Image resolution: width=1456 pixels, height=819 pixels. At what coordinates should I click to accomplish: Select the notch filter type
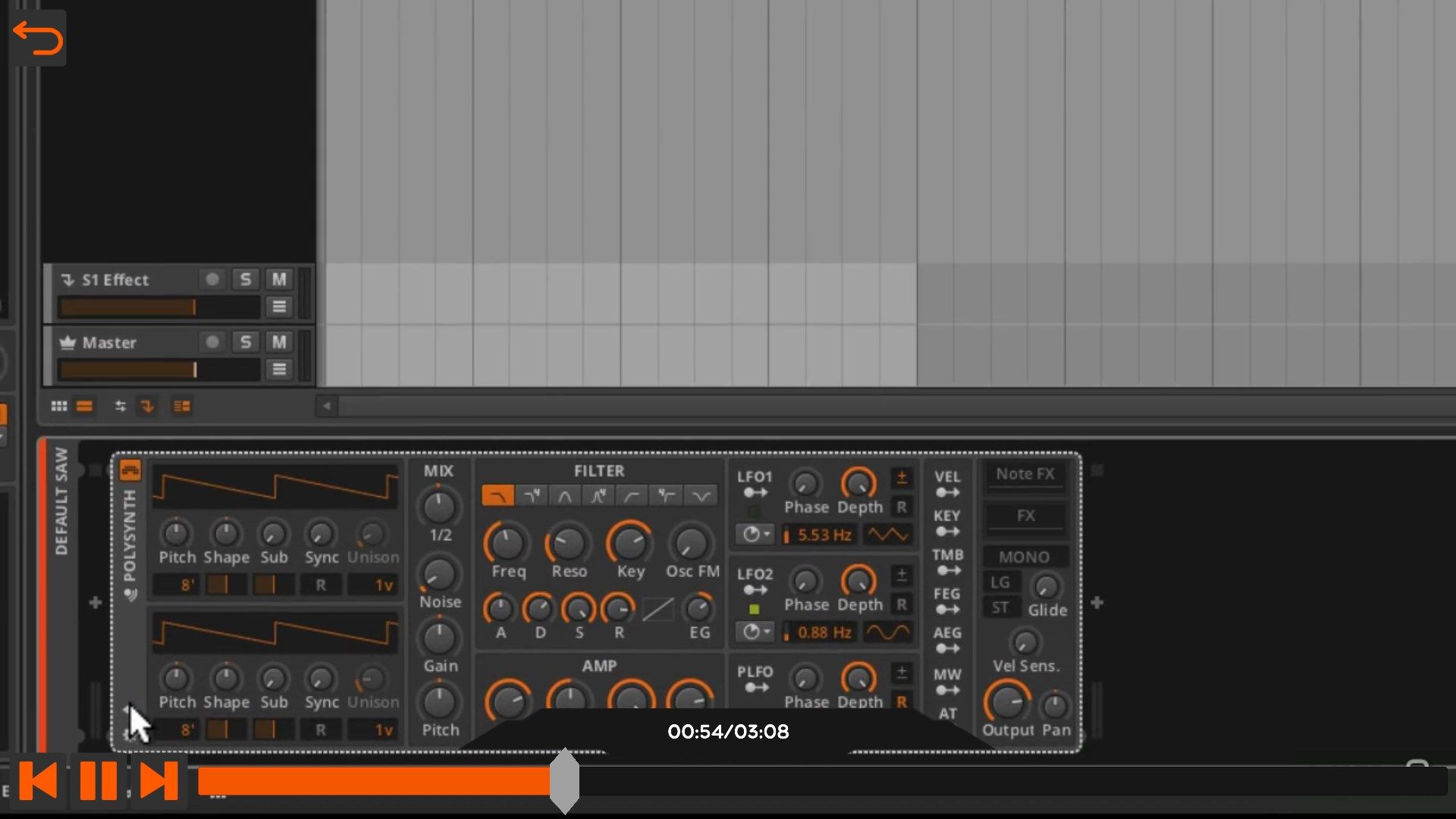701,496
